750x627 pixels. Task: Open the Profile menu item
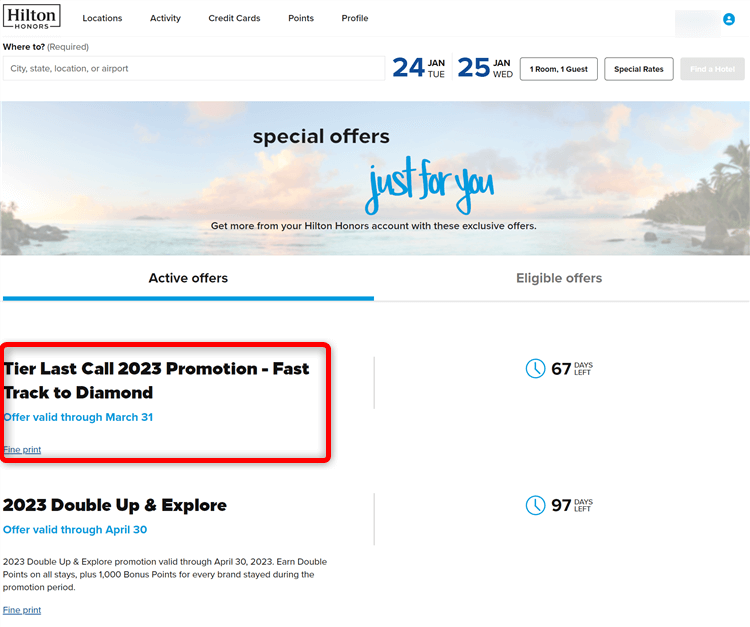point(355,18)
